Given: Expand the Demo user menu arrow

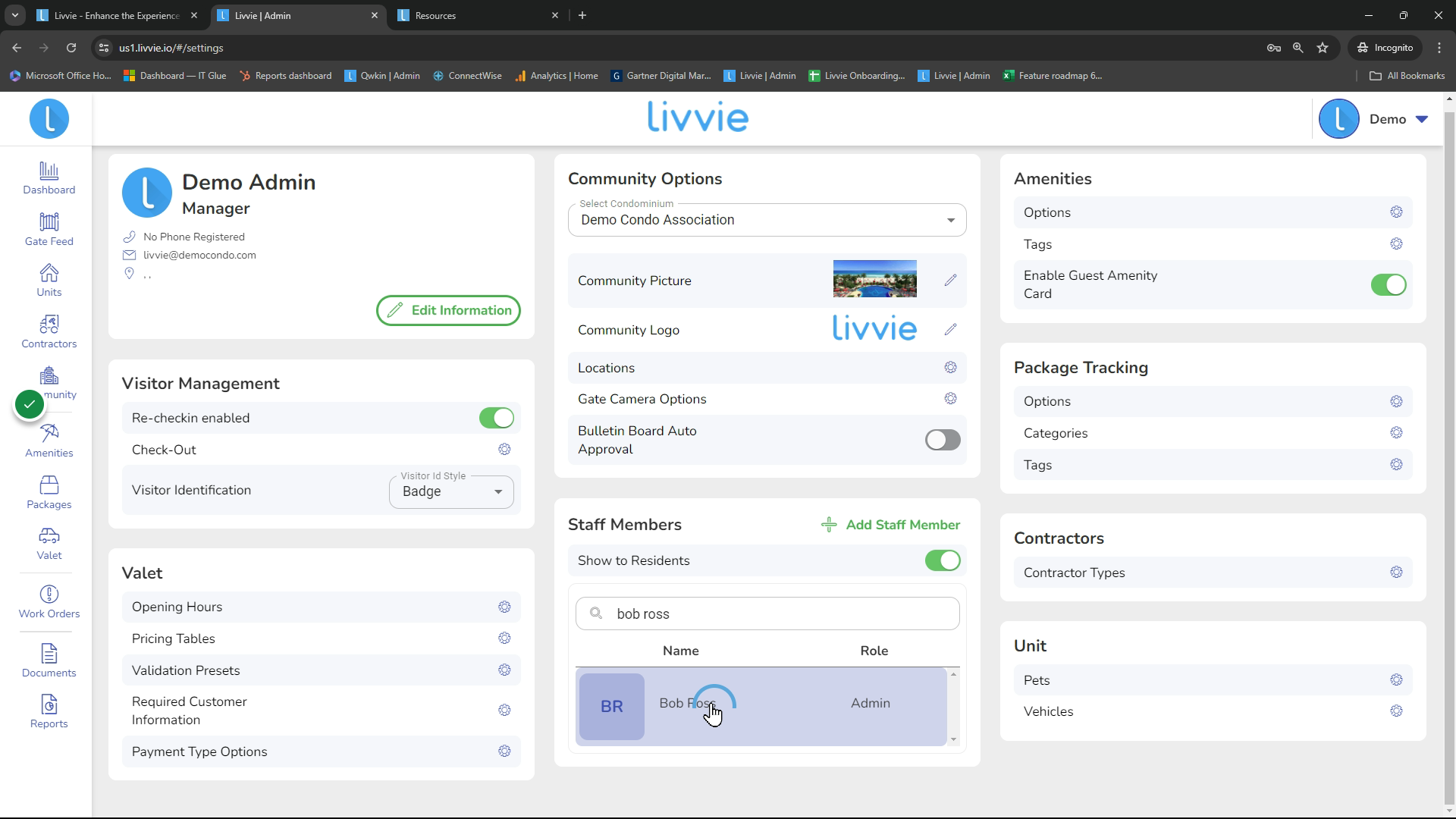Looking at the screenshot, I should pos(1422,119).
